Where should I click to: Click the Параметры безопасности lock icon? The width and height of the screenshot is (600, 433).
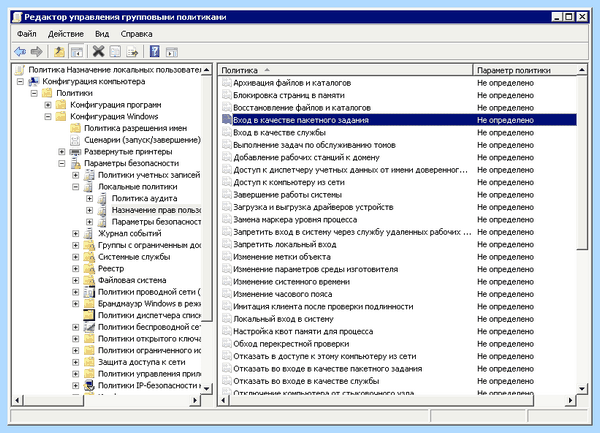(75, 163)
